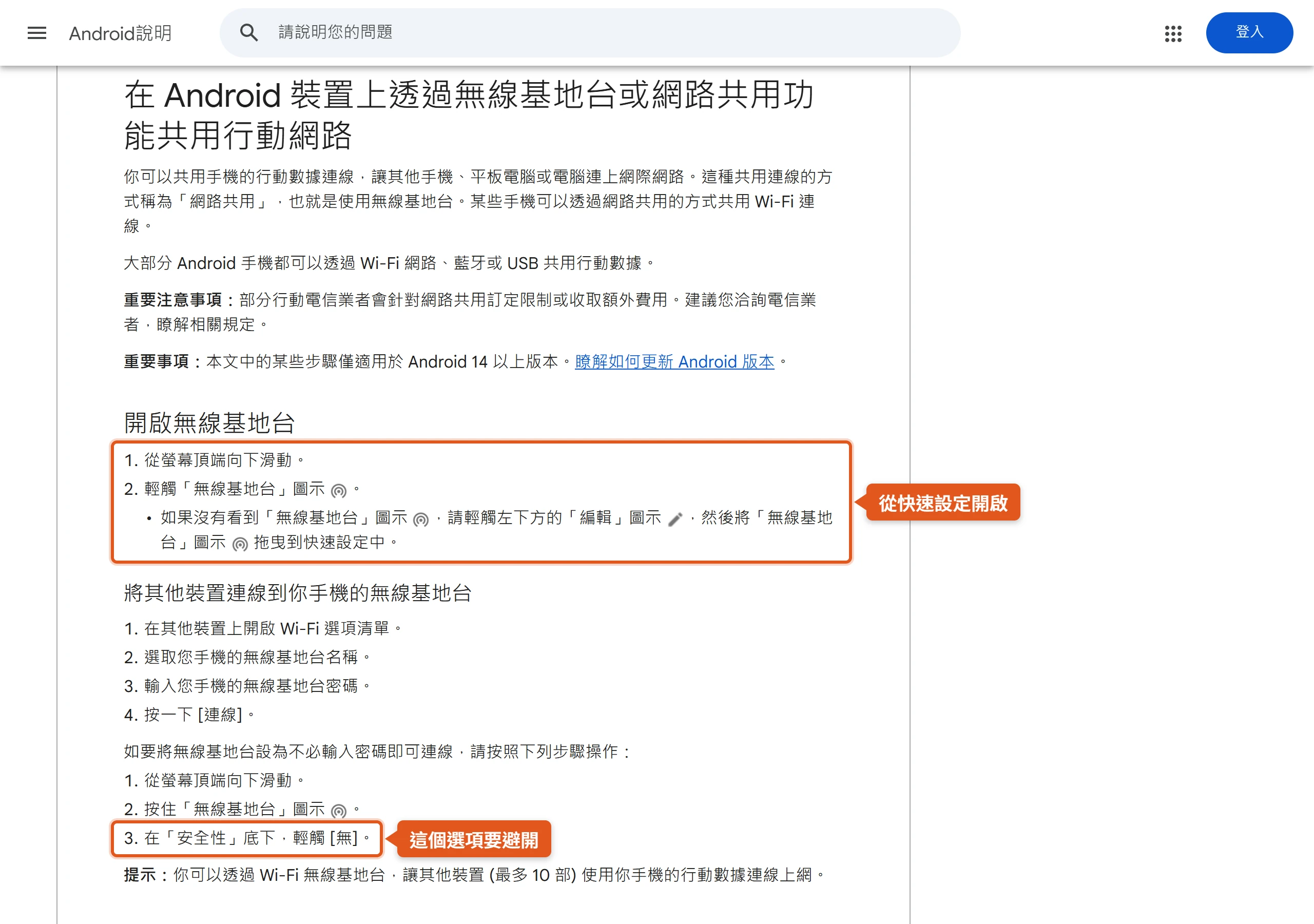Screen dimensions: 1314x924
Task: Click the search magnifier icon
Action: [248, 33]
